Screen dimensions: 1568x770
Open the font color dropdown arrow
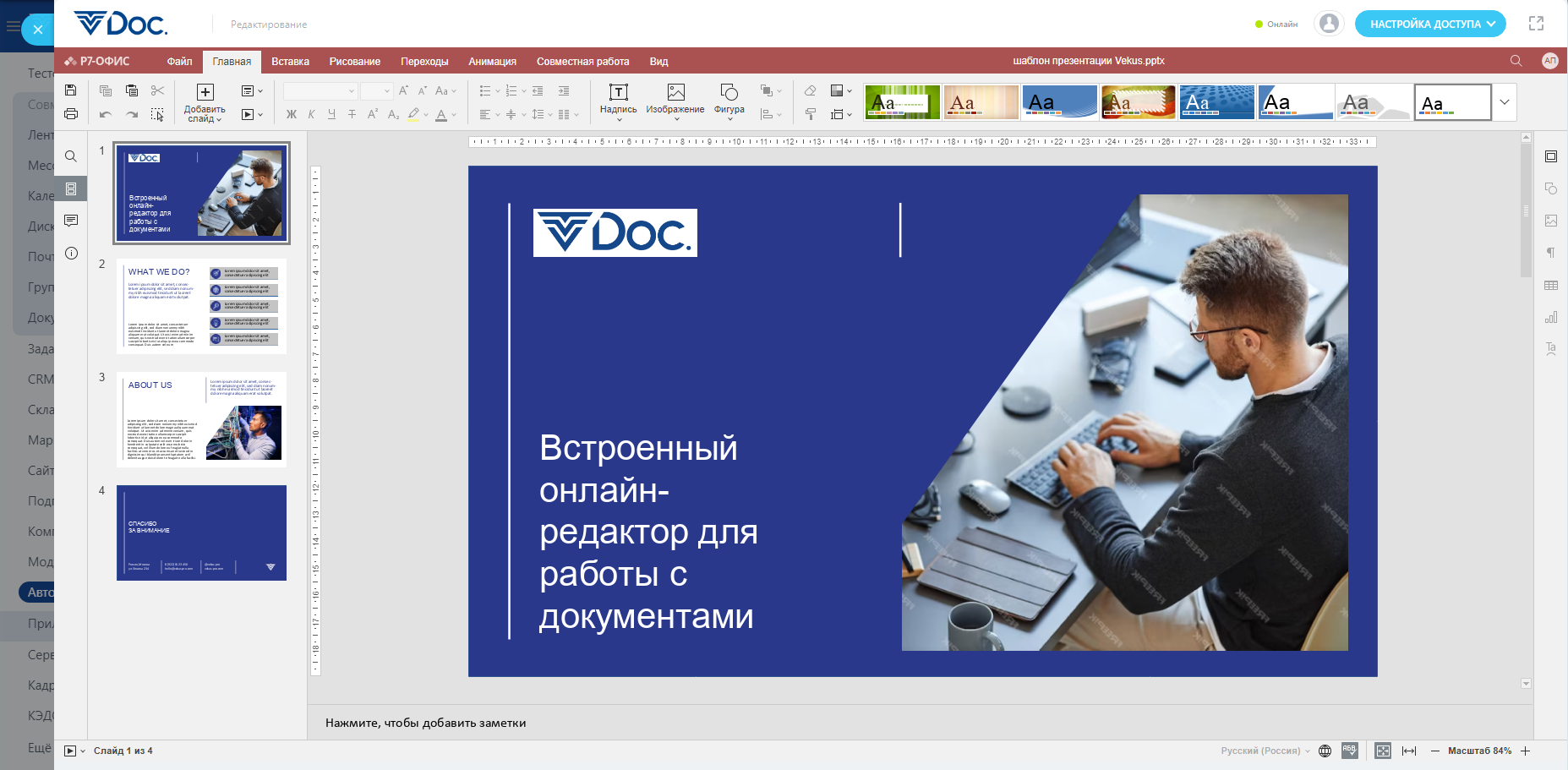(x=453, y=114)
